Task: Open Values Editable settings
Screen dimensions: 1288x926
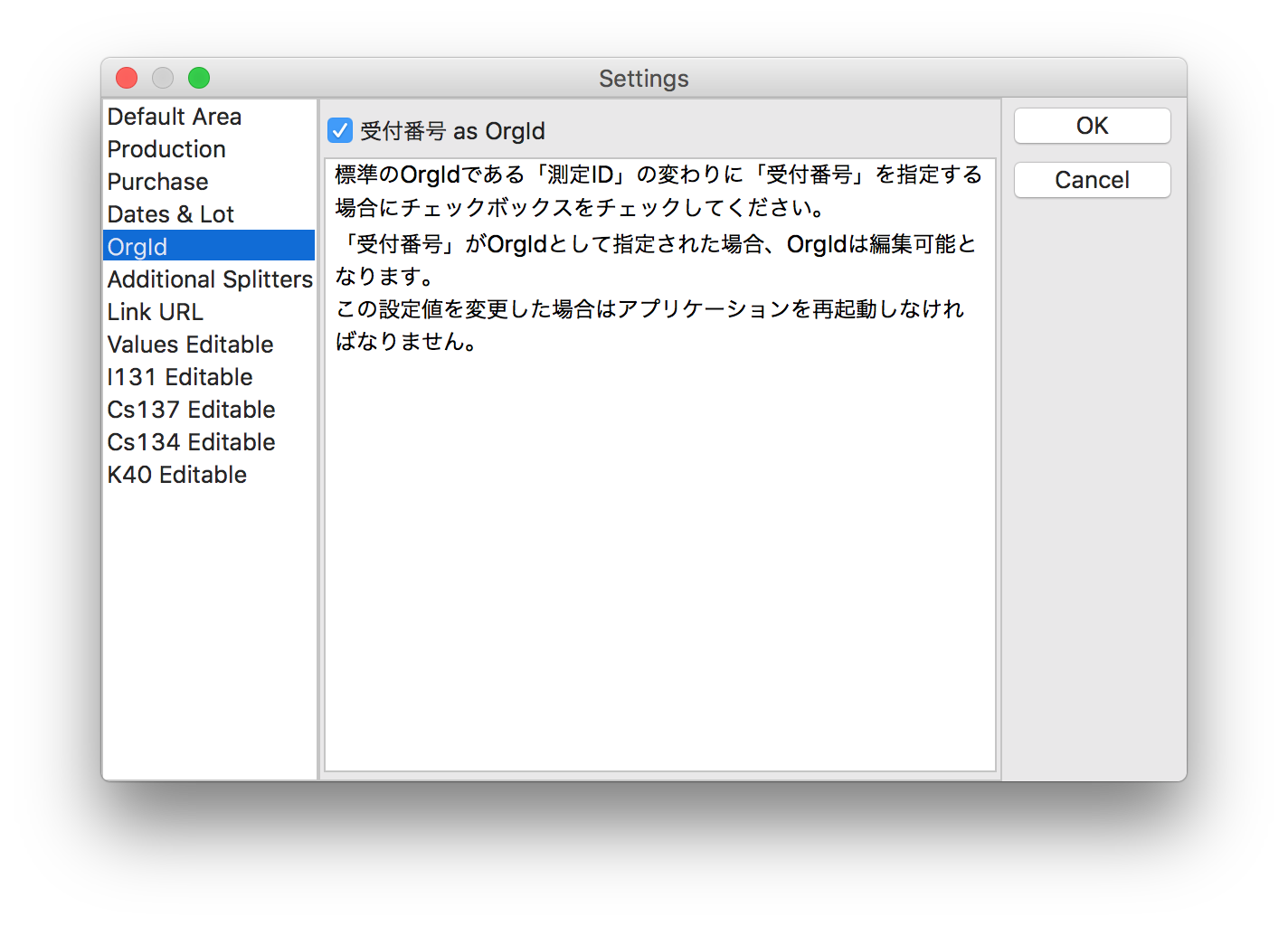Action: [209, 345]
